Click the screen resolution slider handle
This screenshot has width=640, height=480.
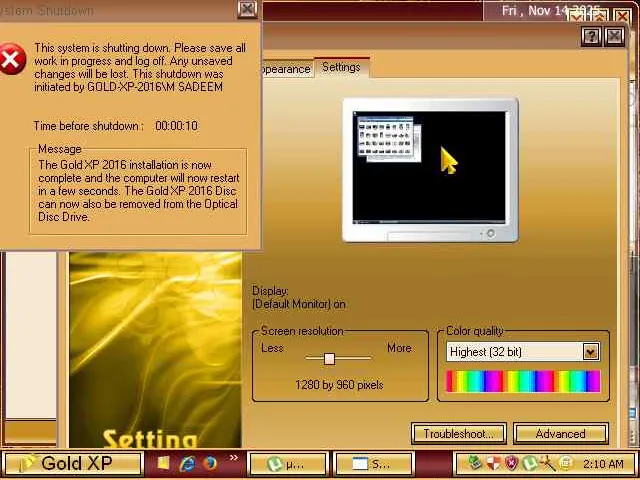(329, 359)
